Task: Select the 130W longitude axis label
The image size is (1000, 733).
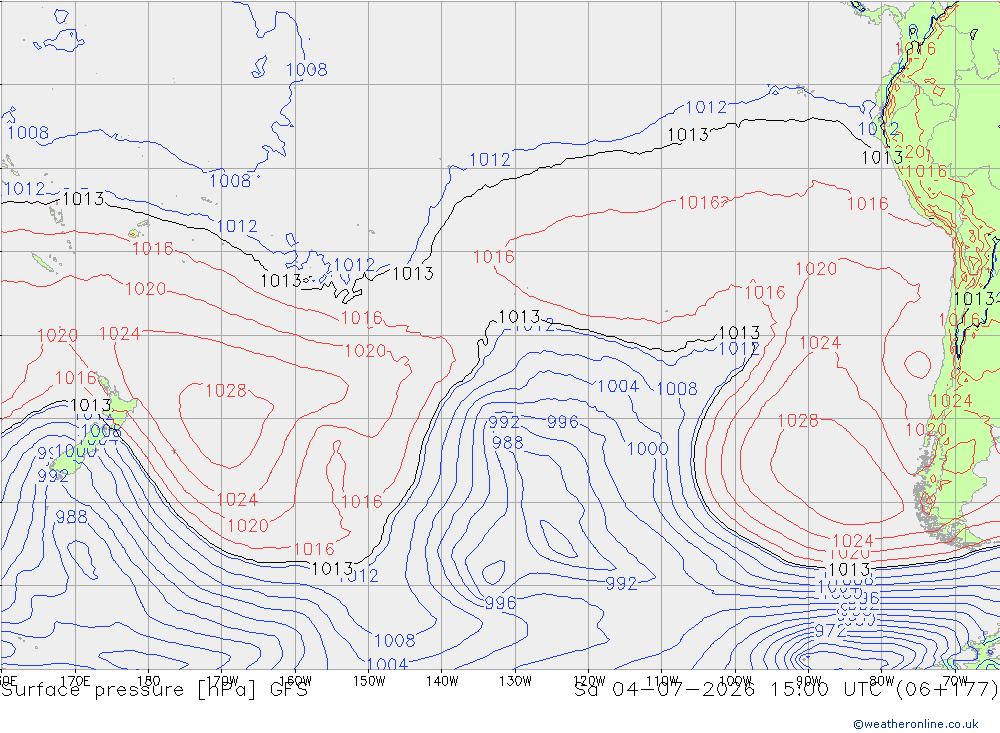Action: 515,681
